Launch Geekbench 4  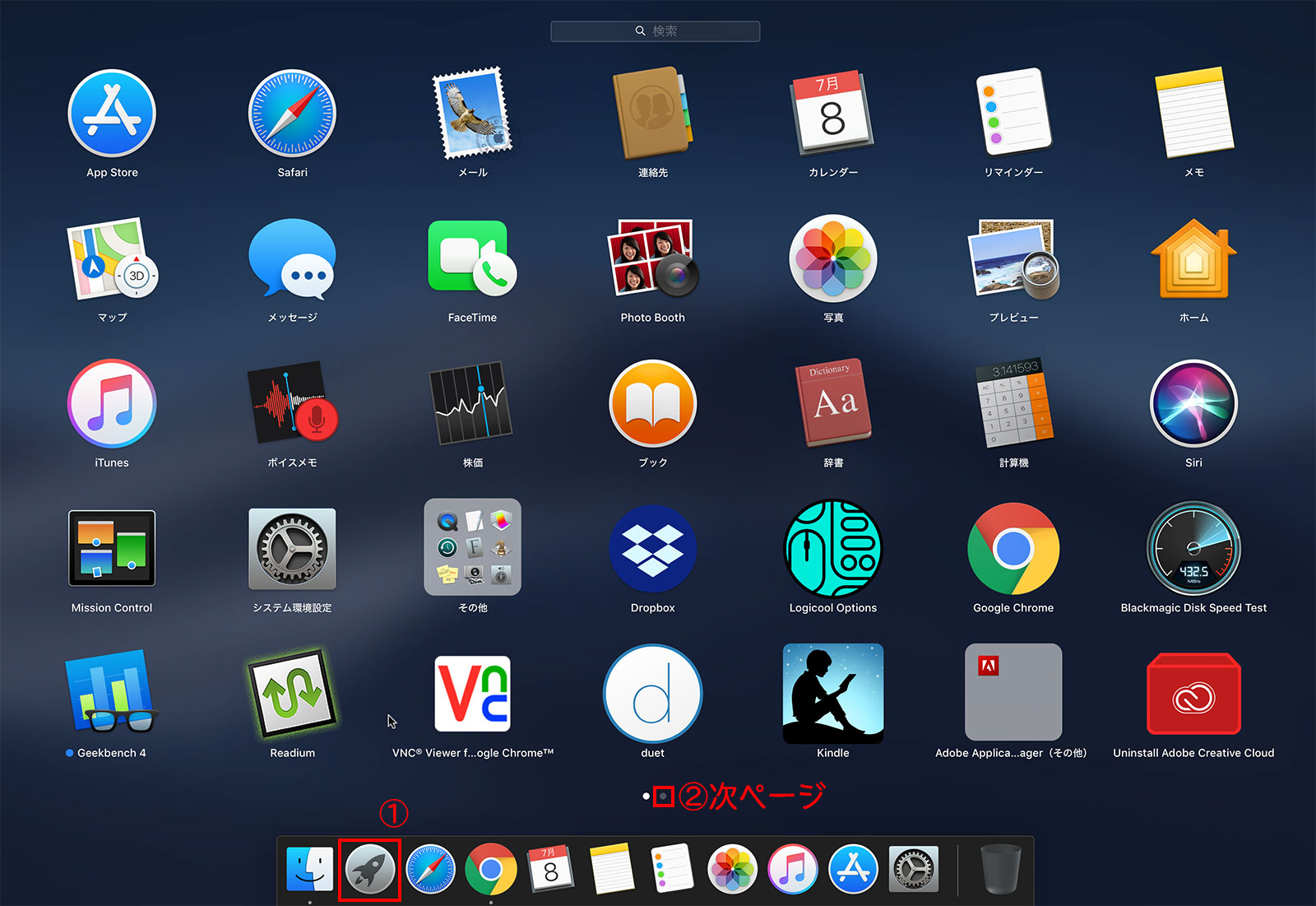point(112,693)
